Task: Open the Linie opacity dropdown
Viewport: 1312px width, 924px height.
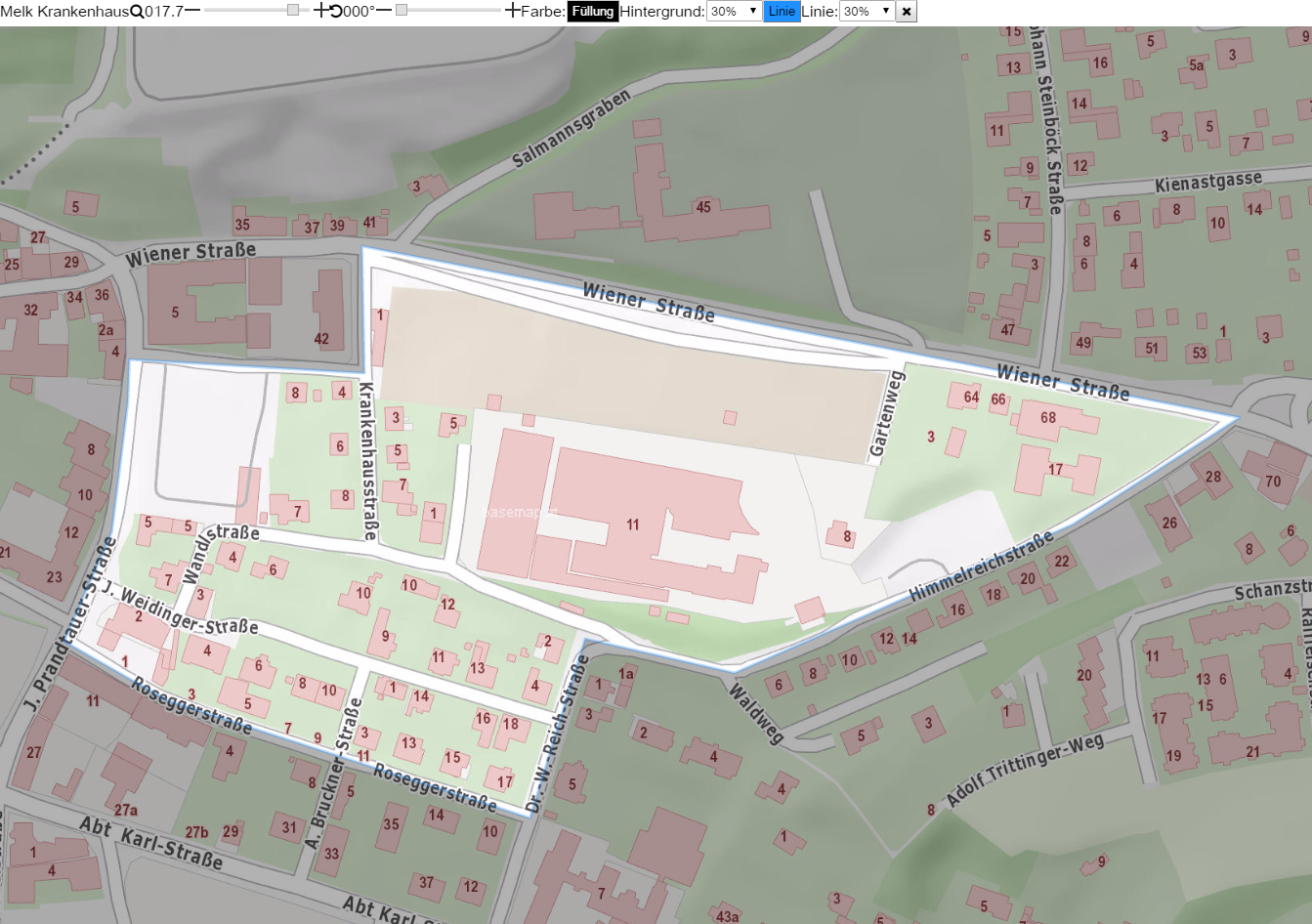Action: (867, 12)
